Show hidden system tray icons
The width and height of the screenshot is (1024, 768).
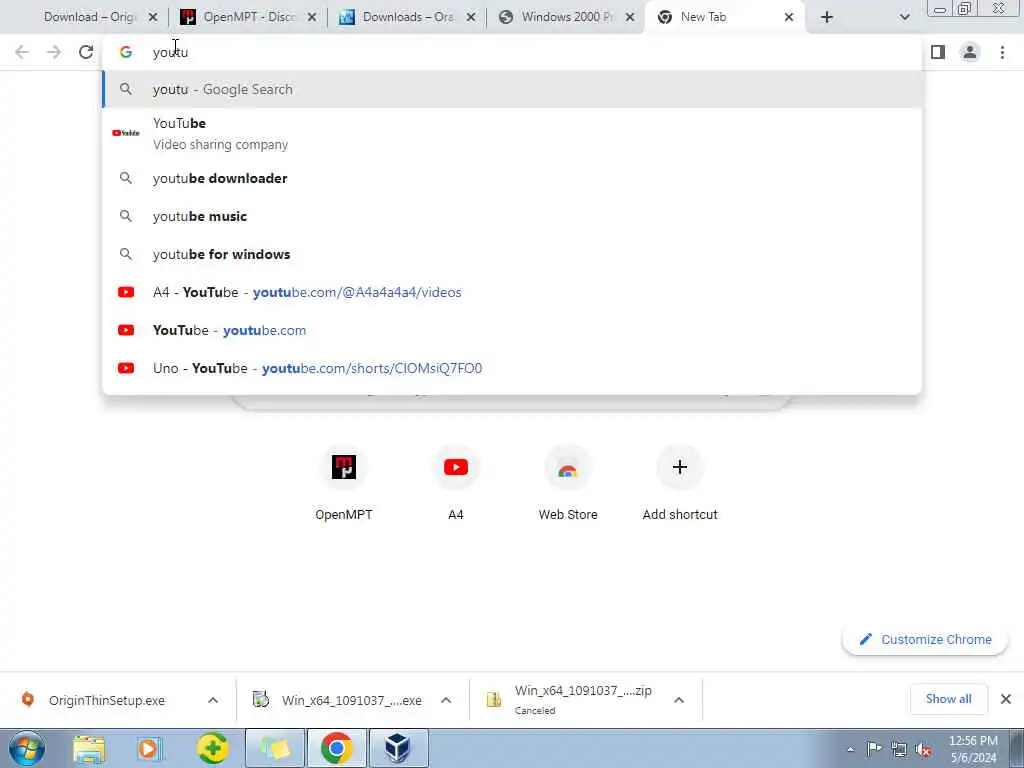coord(850,749)
